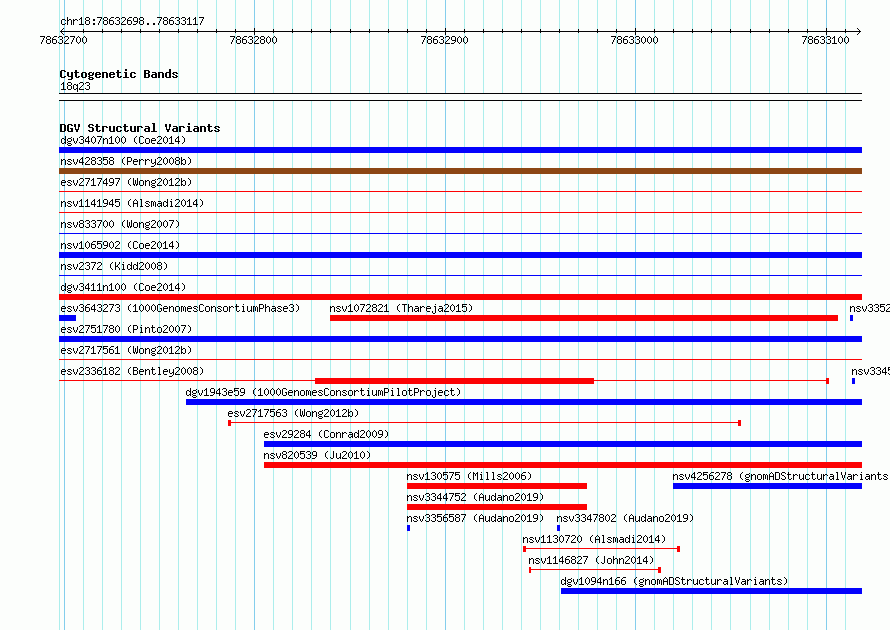Click the red nsv130575 variant bar
Viewport: 890px width, 630px height.
coord(497,486)
